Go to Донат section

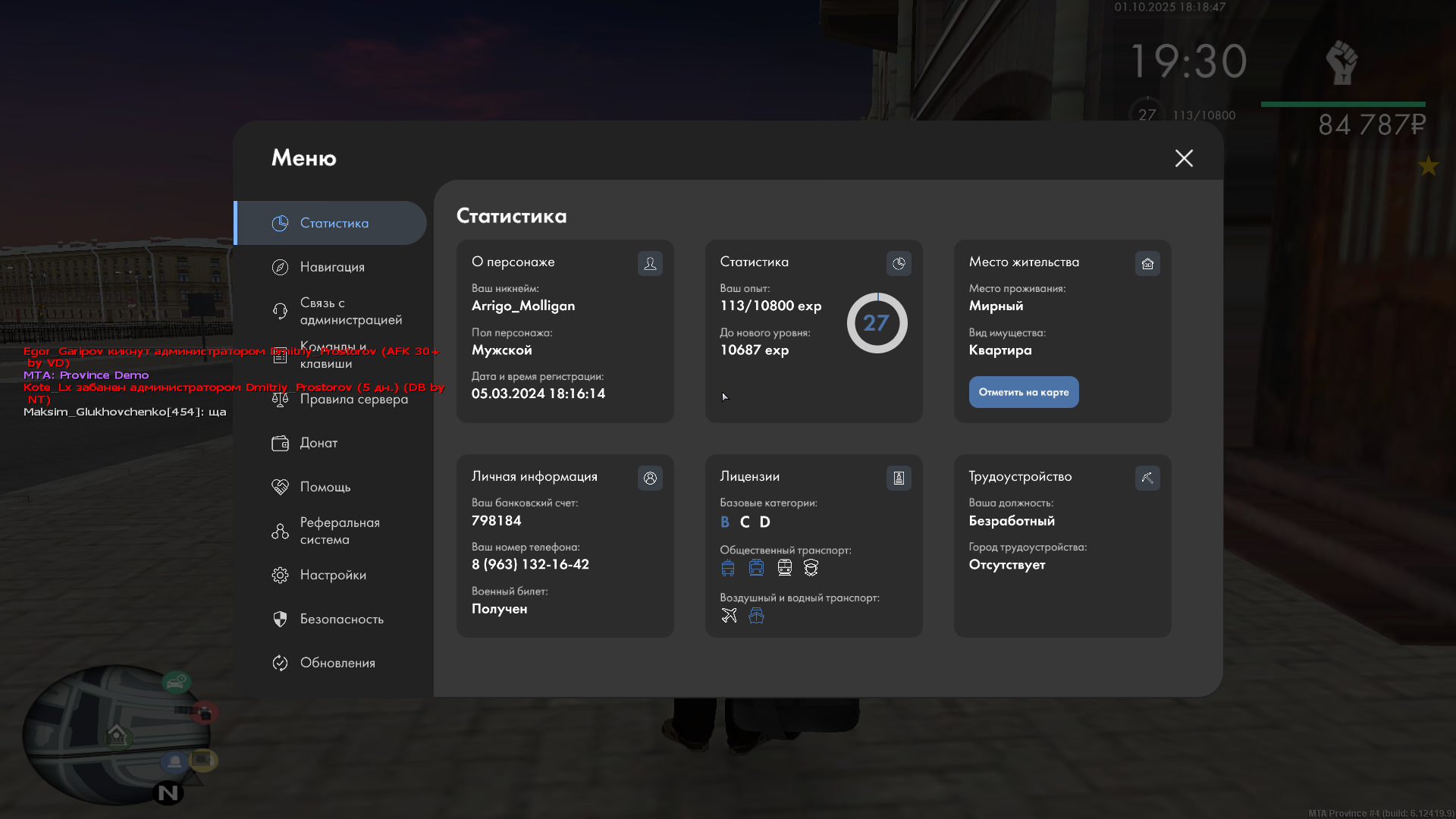[x=318, y=443]
